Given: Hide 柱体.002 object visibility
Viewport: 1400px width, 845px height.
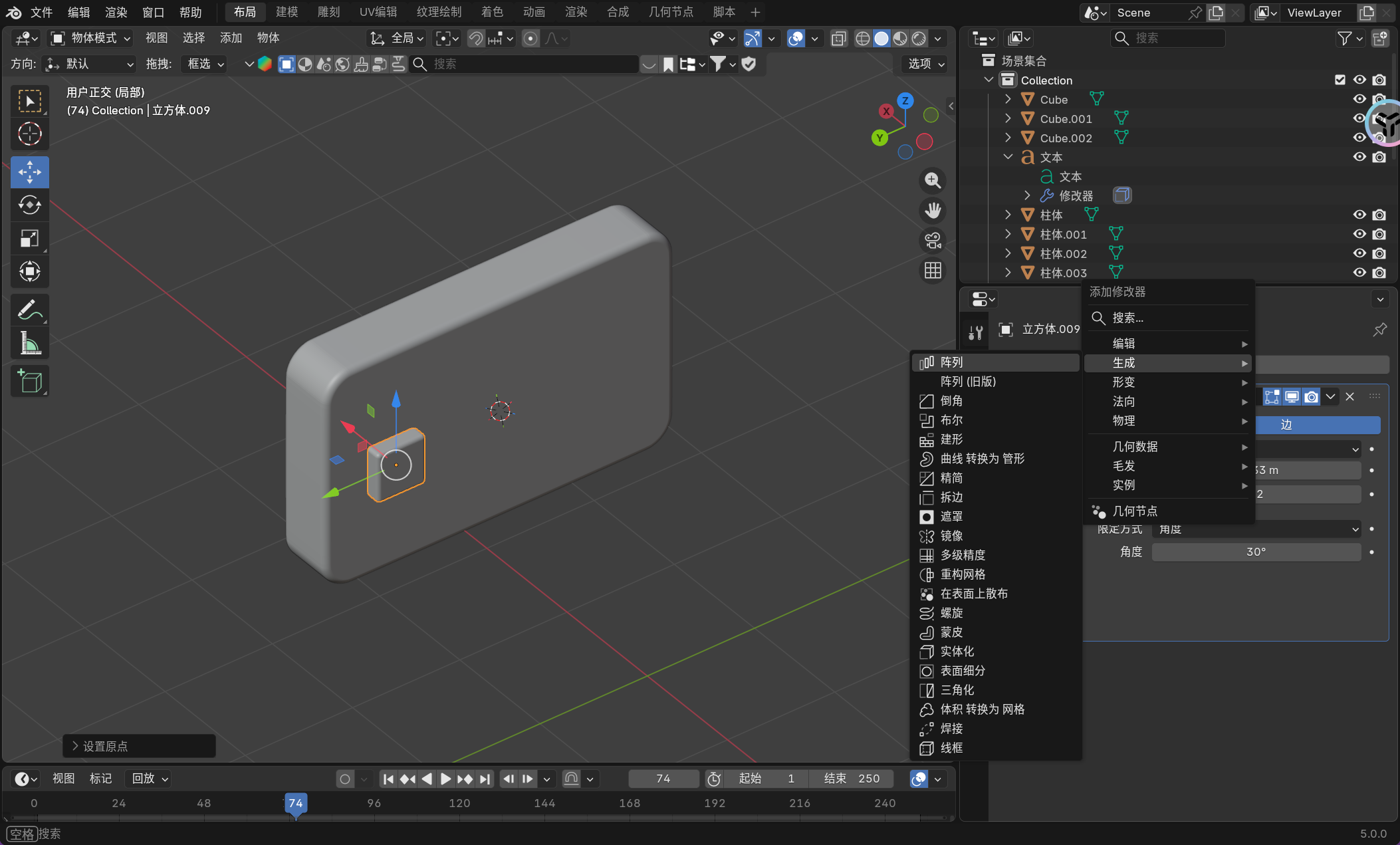Looking at the screenshot, I should pos(1359,253).
